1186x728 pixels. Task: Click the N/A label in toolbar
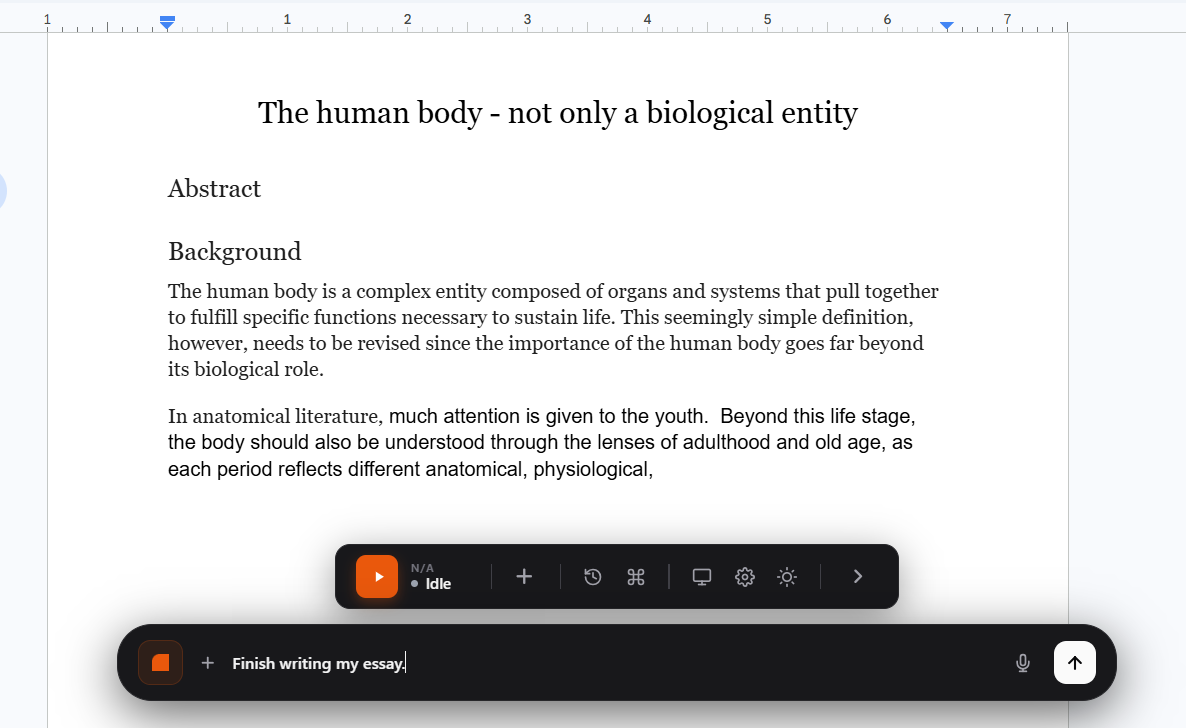click(x=422, y=568)
